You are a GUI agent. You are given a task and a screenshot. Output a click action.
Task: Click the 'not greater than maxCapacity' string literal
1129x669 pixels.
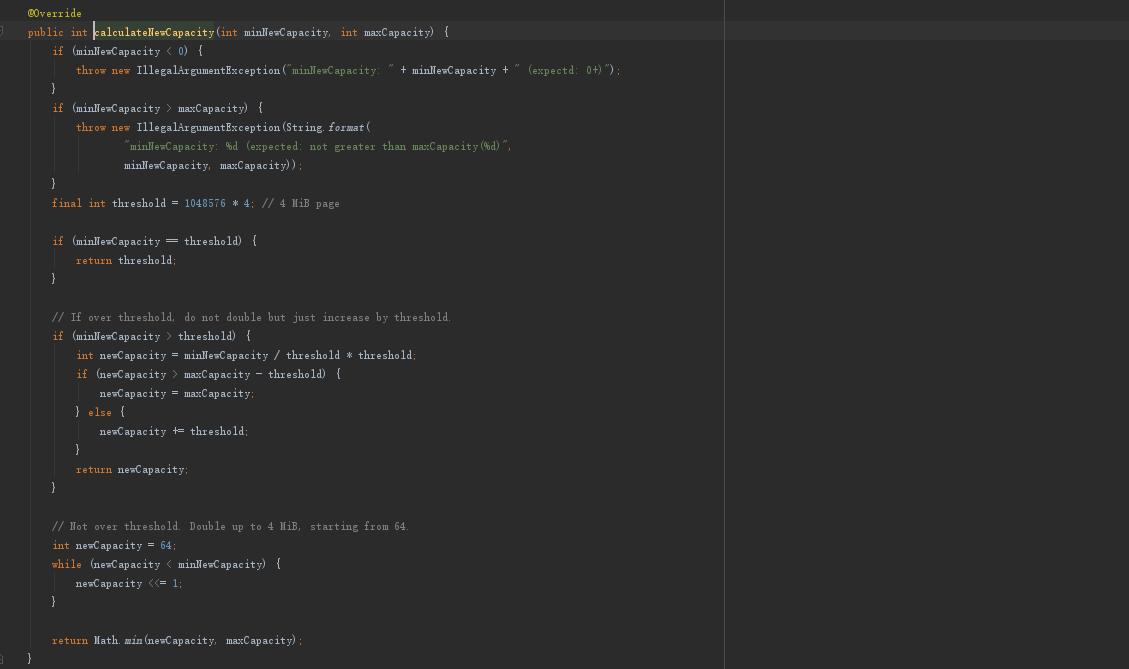(317, 146)
